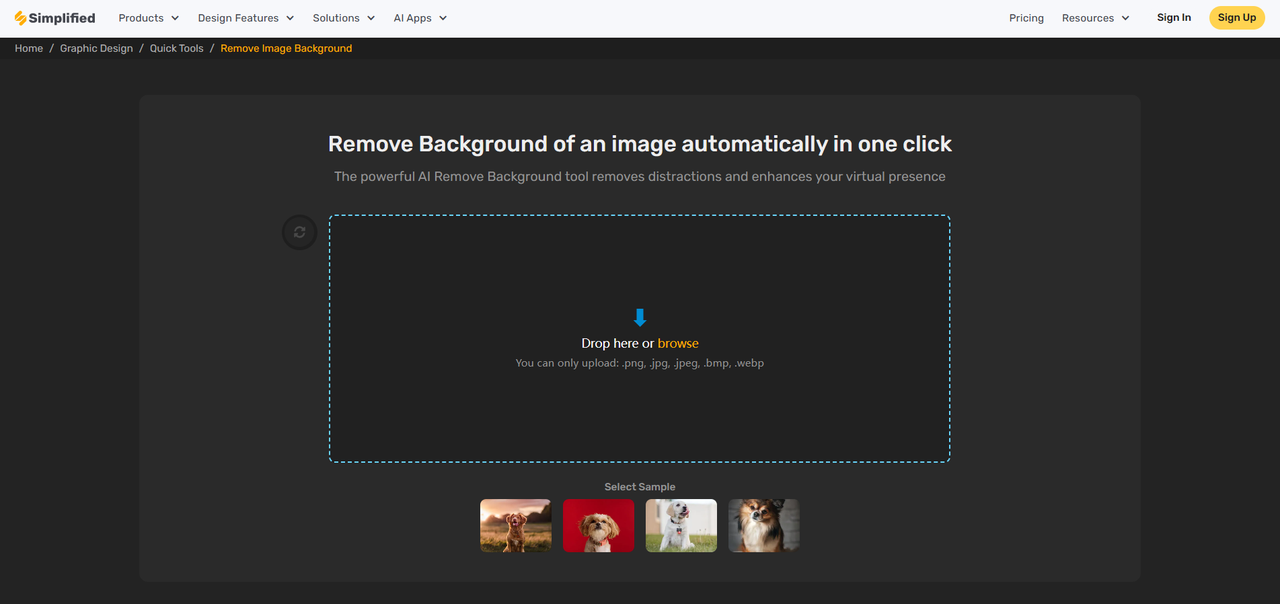The width and height of the screenshot is (1280, 604).
Task: Open the Solutions dropdown
Action: [344, 18]
